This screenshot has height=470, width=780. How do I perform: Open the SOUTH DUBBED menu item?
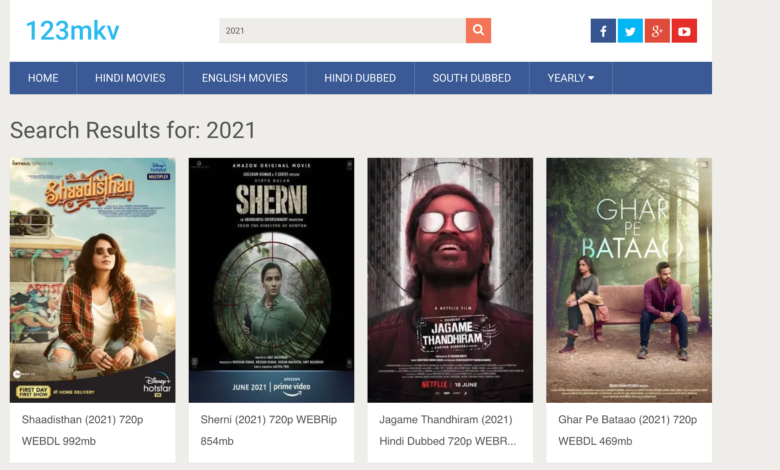tap(472, 78)
